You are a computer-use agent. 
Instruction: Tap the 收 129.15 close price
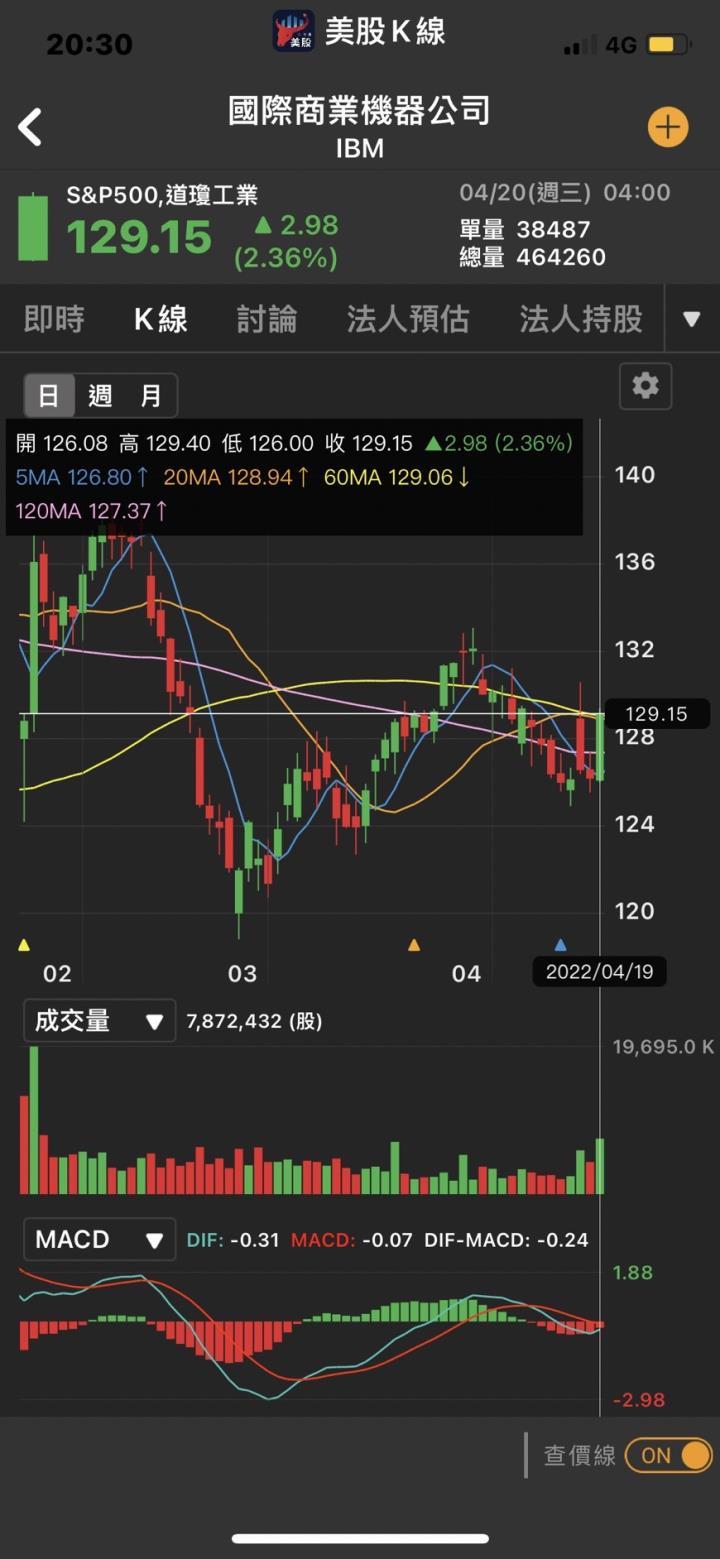click(x=369, y=443)
